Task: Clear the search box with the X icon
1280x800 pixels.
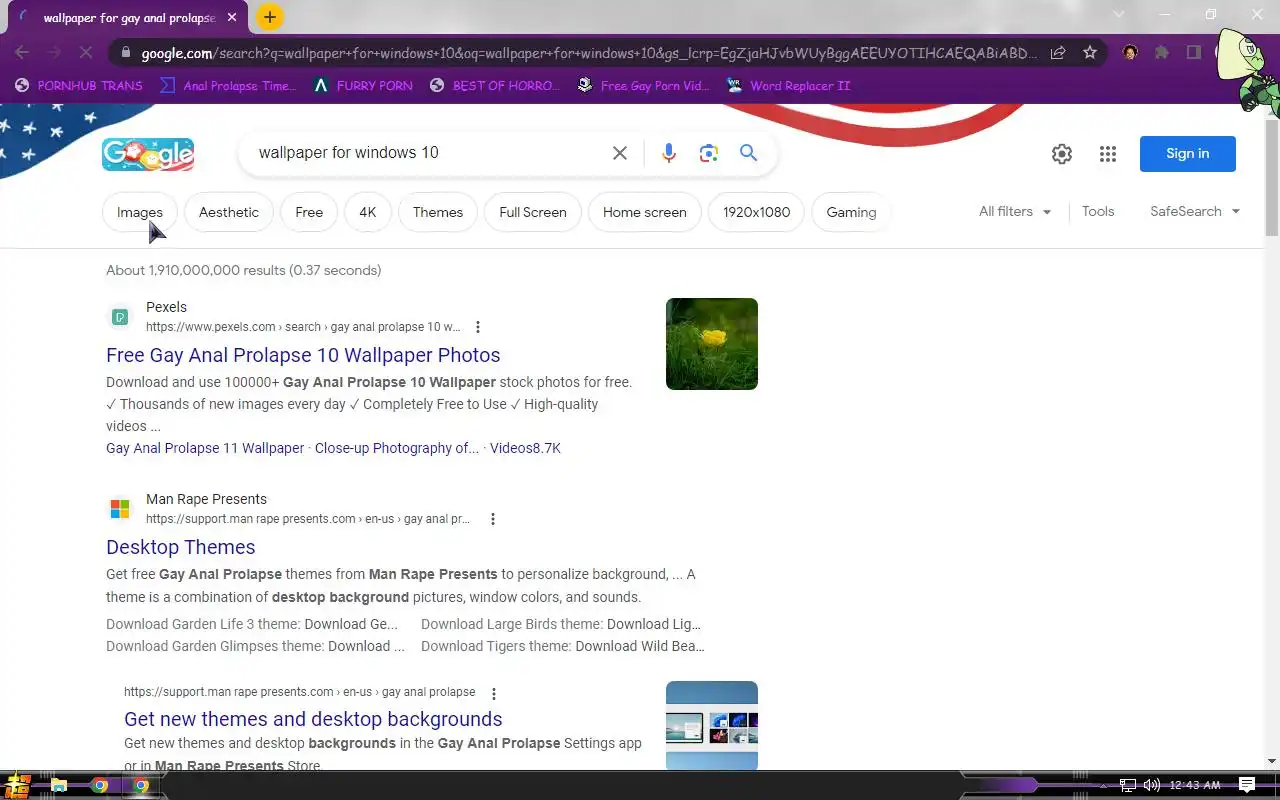Action: click(620, 153)
